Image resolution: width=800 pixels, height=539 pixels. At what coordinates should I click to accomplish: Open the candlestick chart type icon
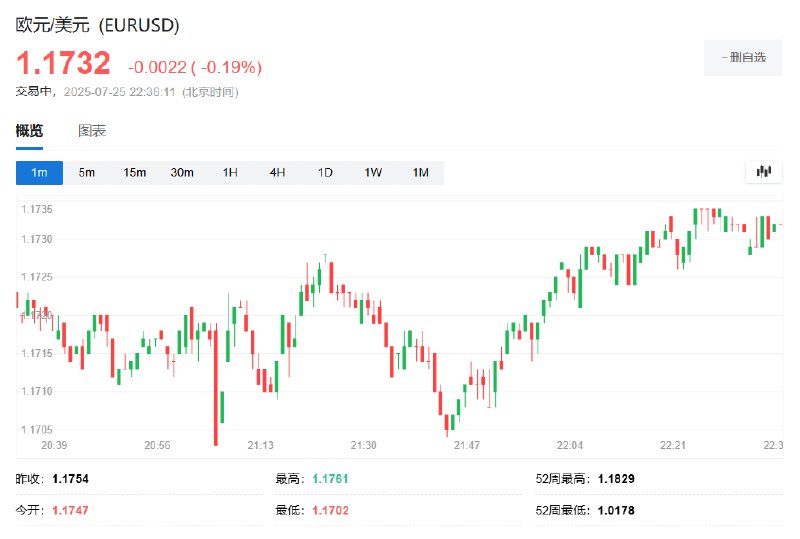[x=763, y=172]
